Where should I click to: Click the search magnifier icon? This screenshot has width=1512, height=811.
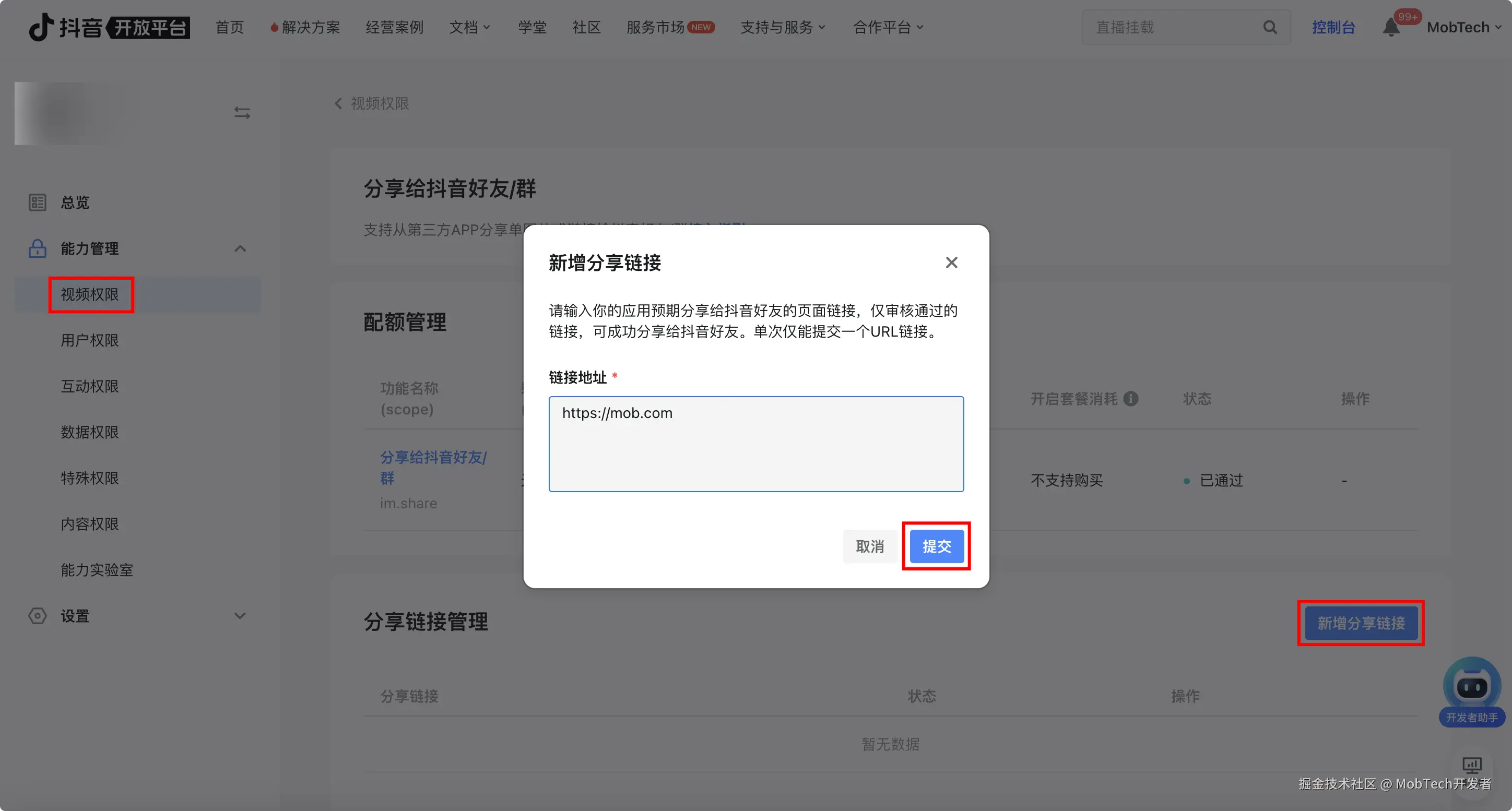[1270, 27]
